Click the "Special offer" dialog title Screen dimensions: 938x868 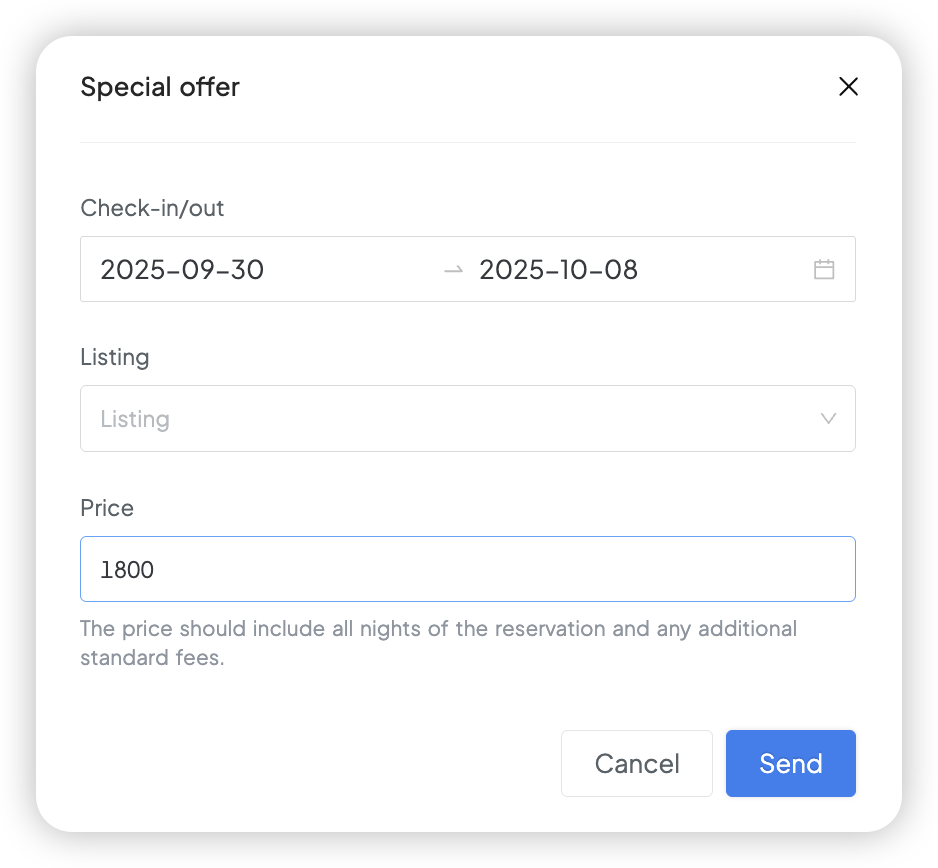pos(160,87)
